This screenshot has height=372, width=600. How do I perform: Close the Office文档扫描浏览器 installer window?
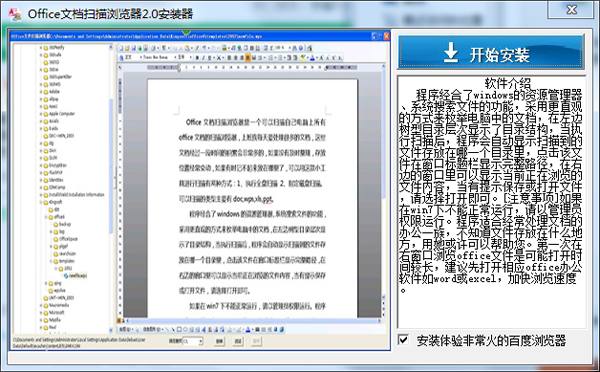[571, 10]
